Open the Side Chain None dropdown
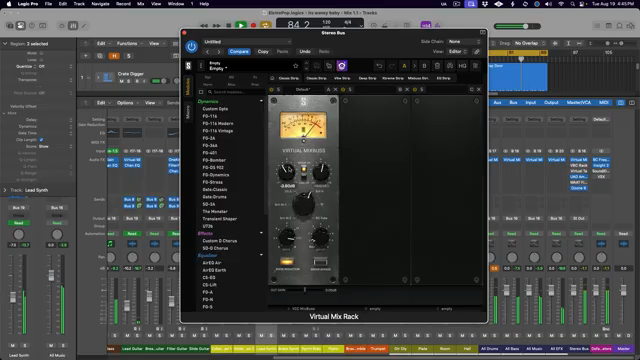The width and height of the screenshot is (640, 360). 464,42
